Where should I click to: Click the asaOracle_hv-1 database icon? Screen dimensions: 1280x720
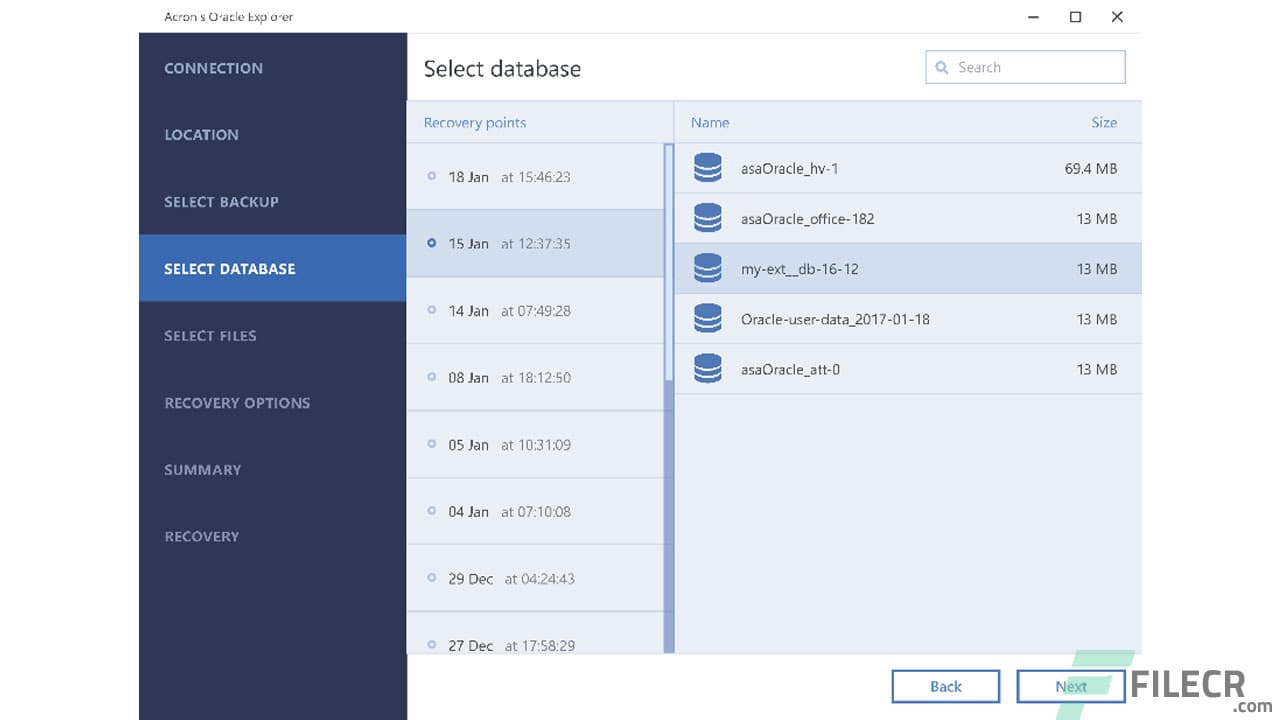[x=708, y=168]
